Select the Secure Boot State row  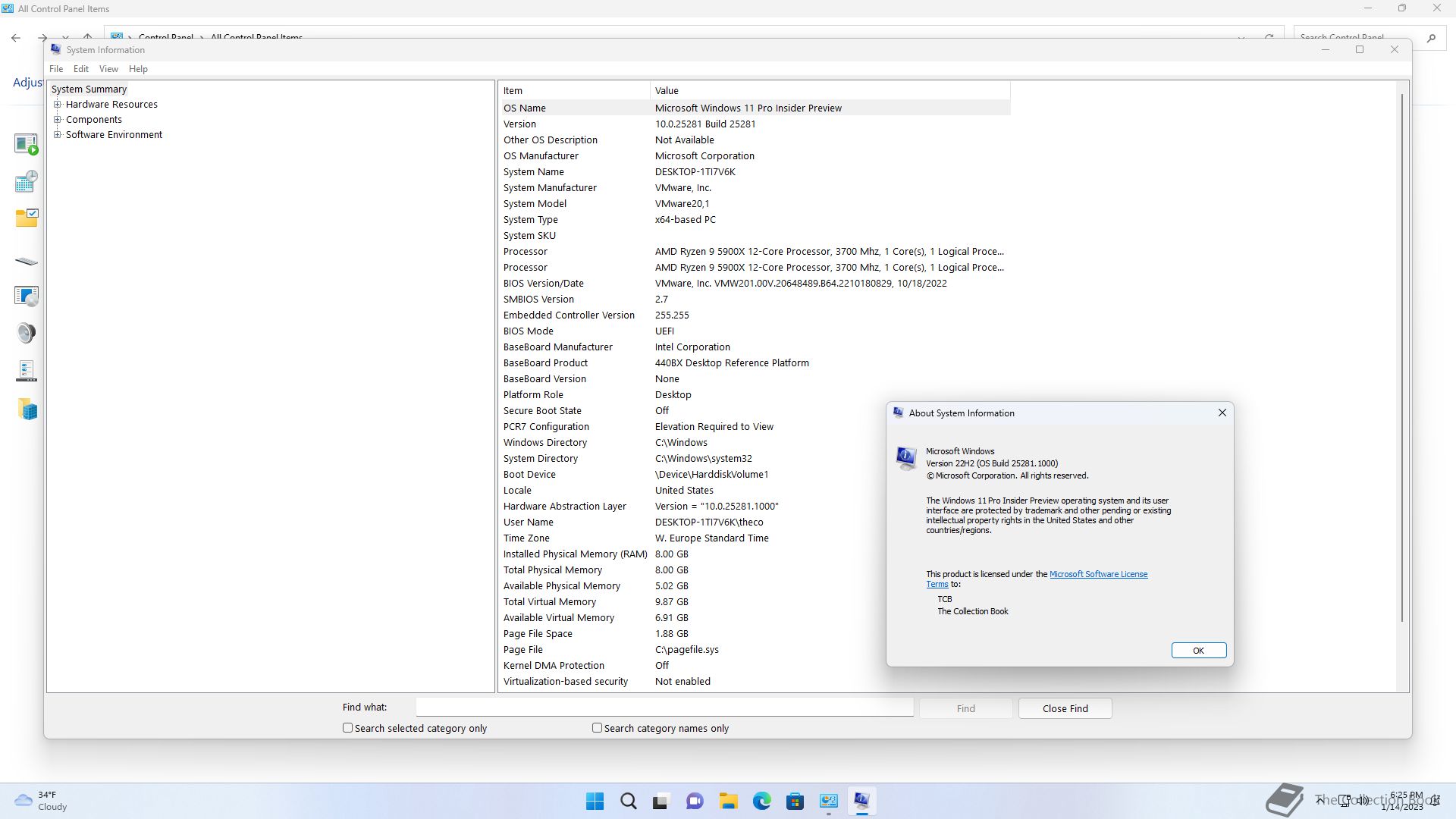point(755,411)
